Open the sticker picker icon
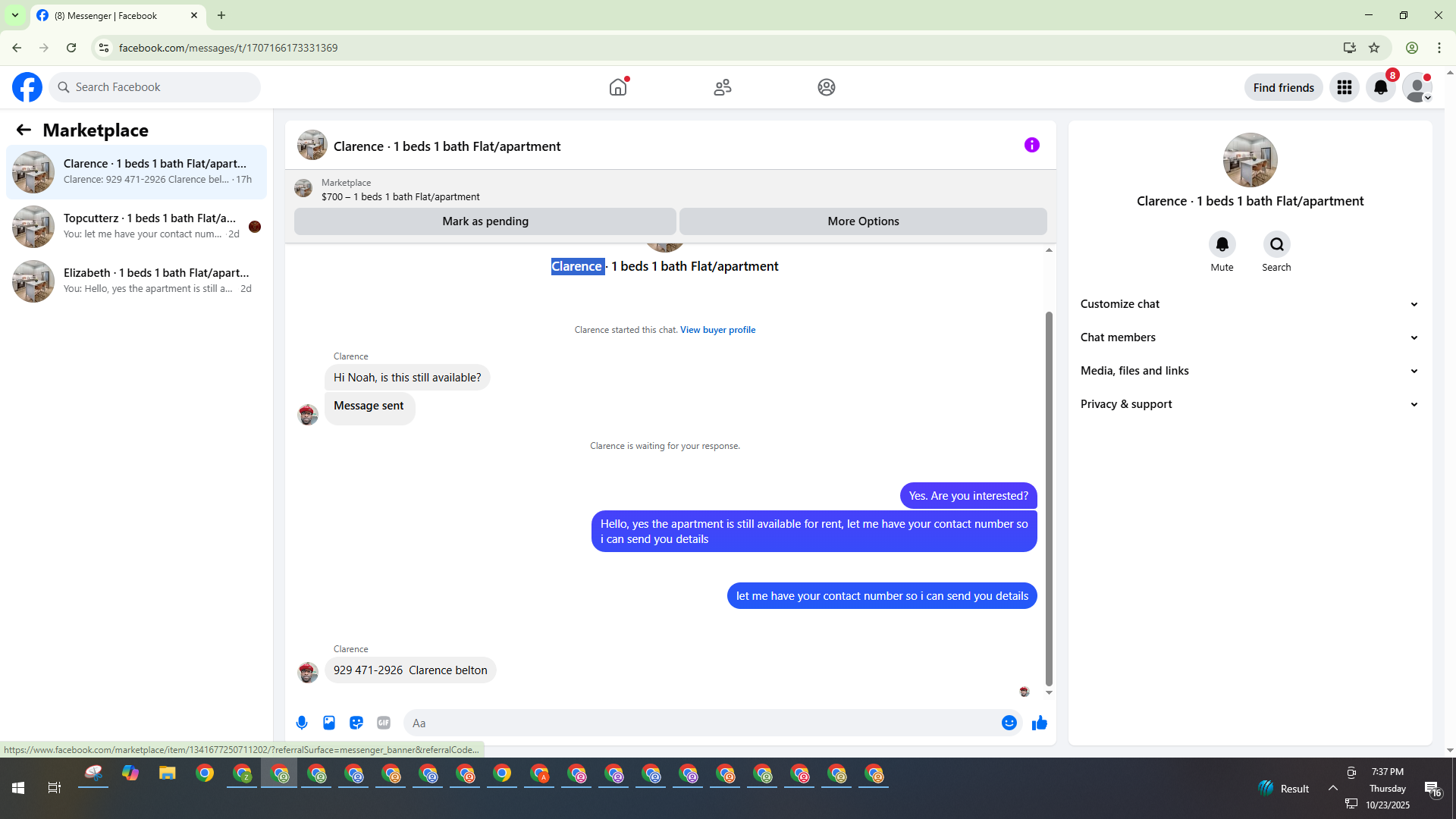 tap(356, 723)
